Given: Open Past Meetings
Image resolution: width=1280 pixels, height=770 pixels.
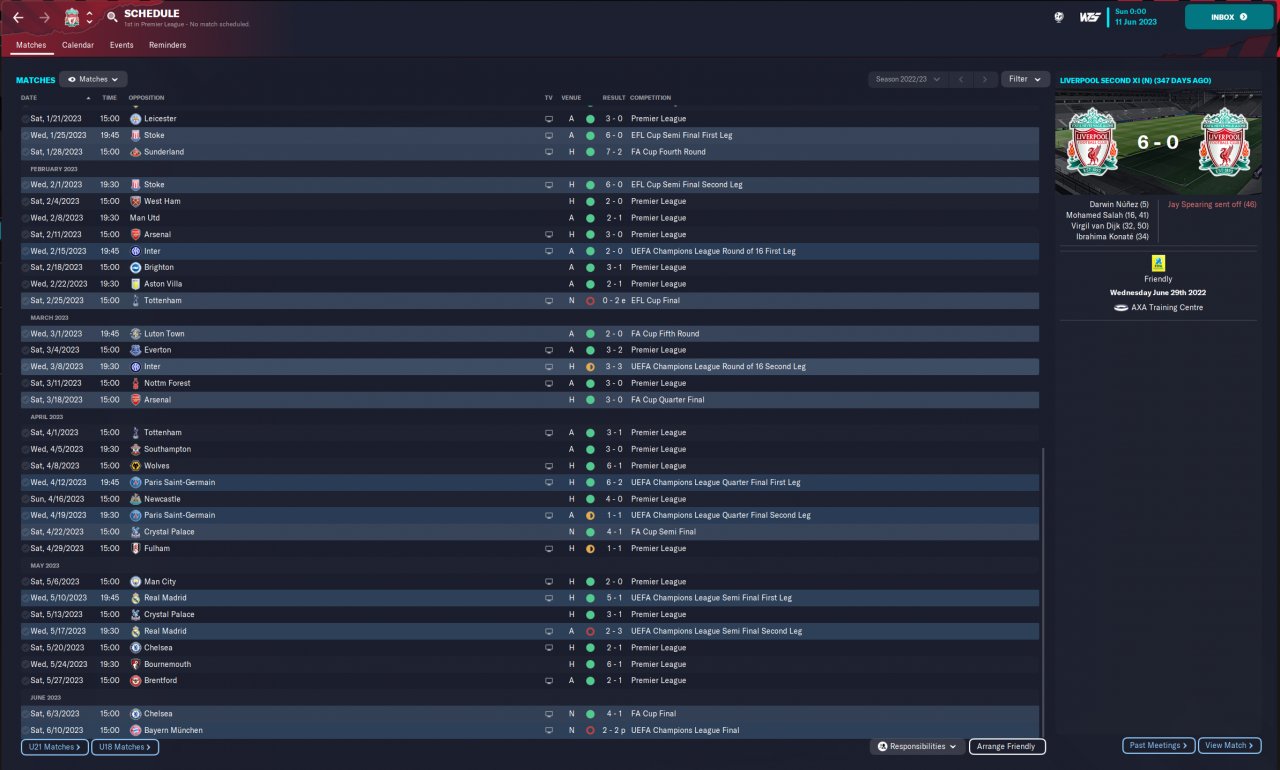Looking at the screenshot, I should (x=1159, y=745).
